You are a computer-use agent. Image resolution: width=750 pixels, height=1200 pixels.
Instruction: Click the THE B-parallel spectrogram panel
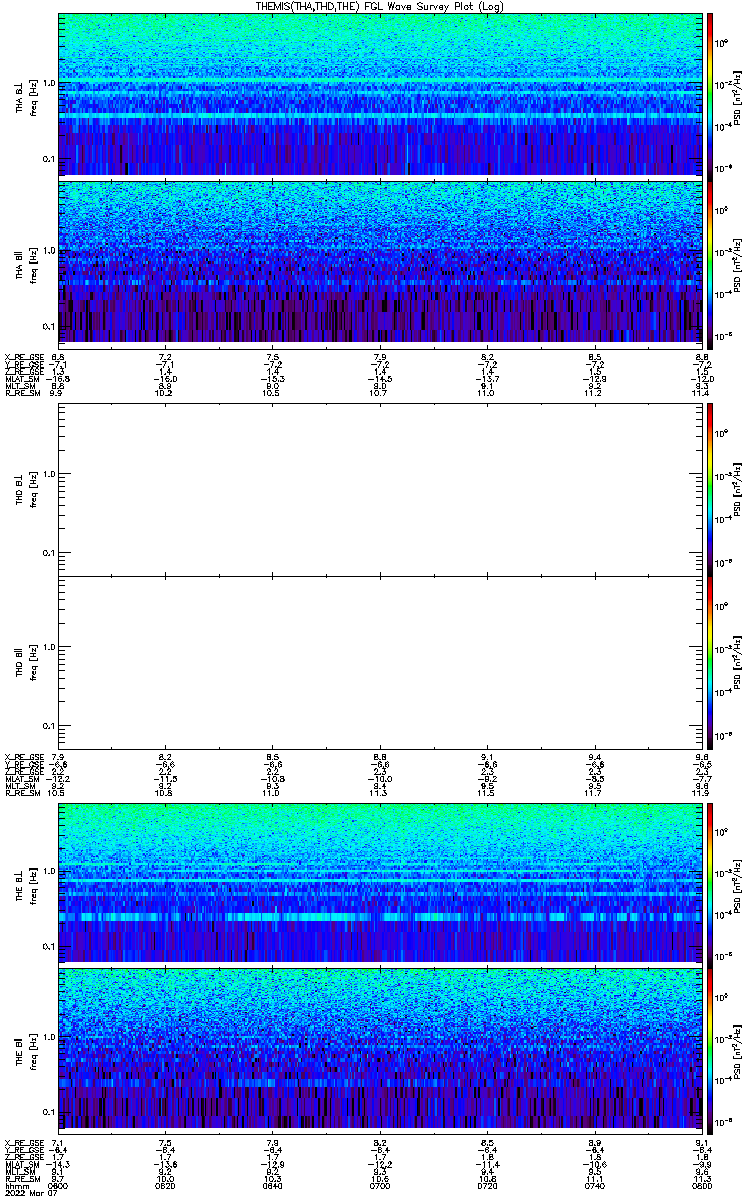coord(381,1049)
